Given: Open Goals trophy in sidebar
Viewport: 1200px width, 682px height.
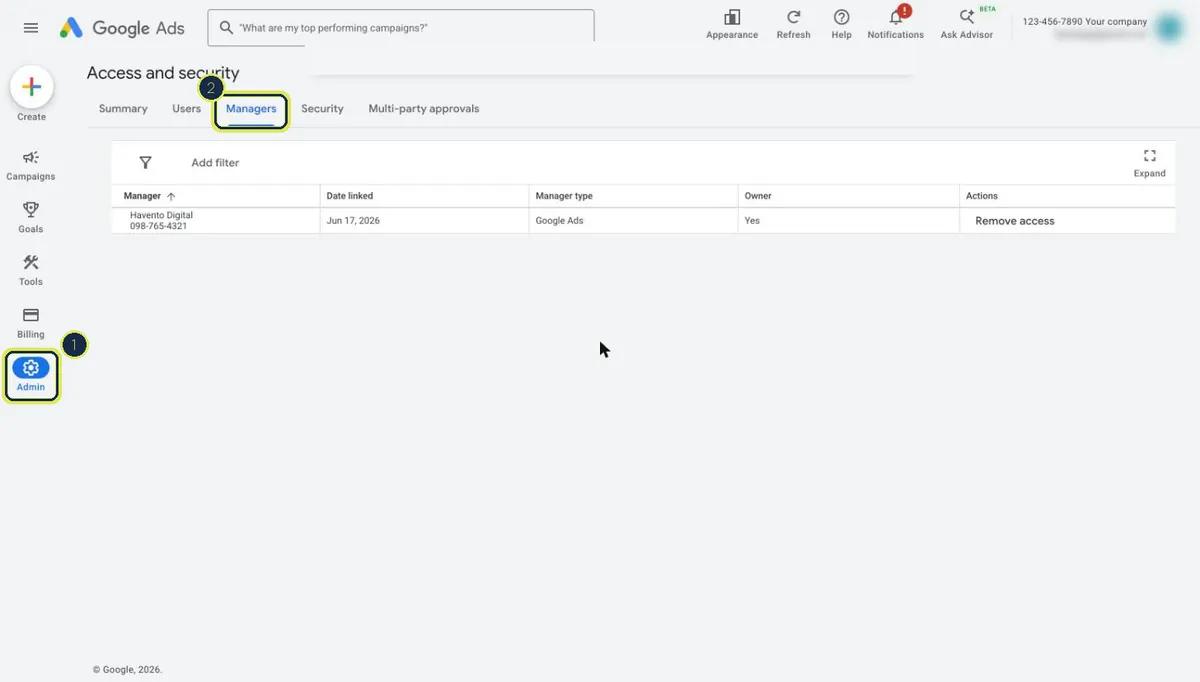Looking at the screenshot, I should point(31,218).
